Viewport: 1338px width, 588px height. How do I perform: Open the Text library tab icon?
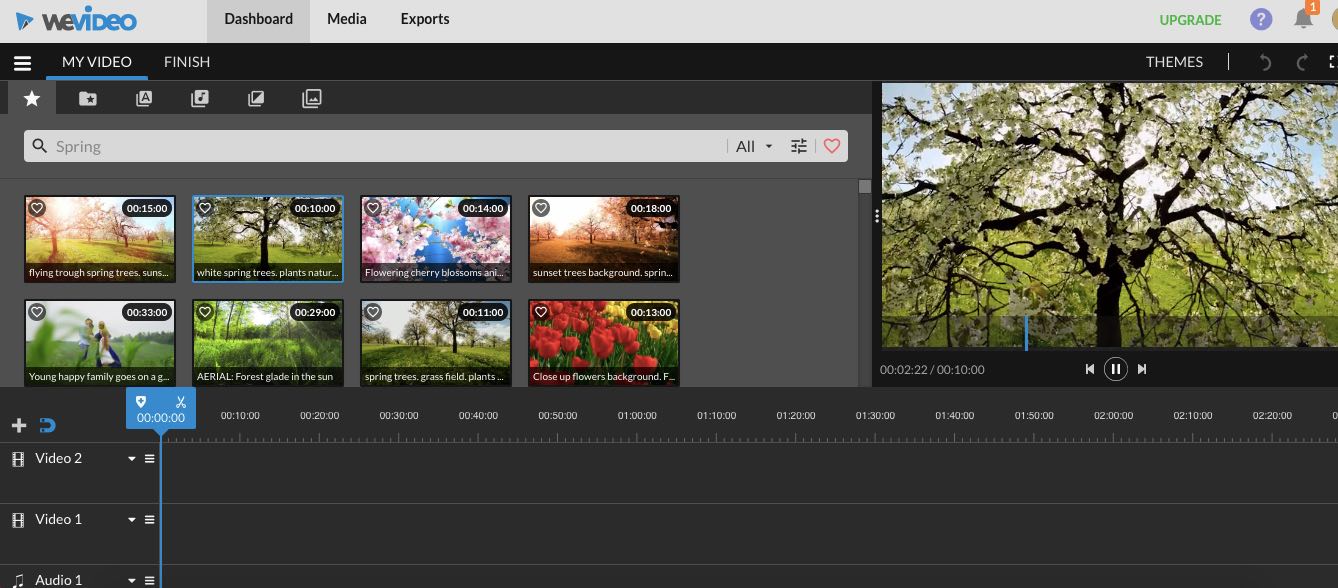point(144,98)
